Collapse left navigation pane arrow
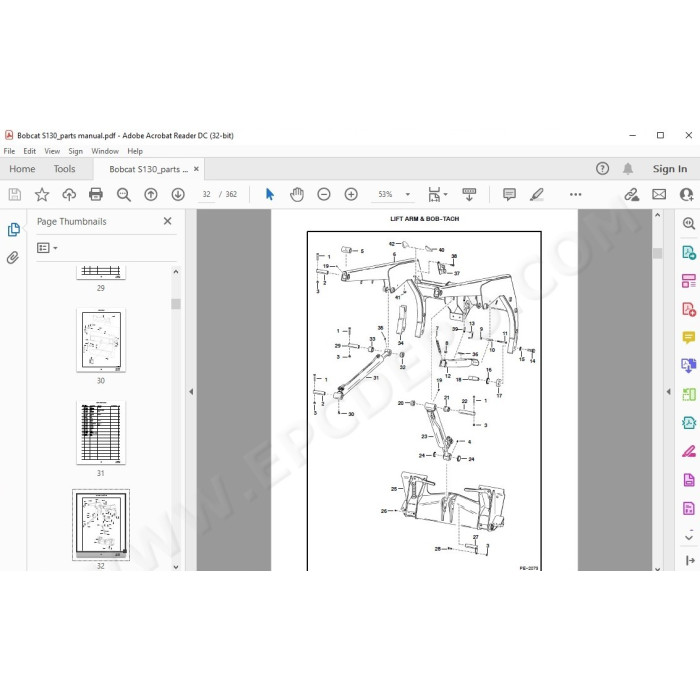 [x=191, y=392]
